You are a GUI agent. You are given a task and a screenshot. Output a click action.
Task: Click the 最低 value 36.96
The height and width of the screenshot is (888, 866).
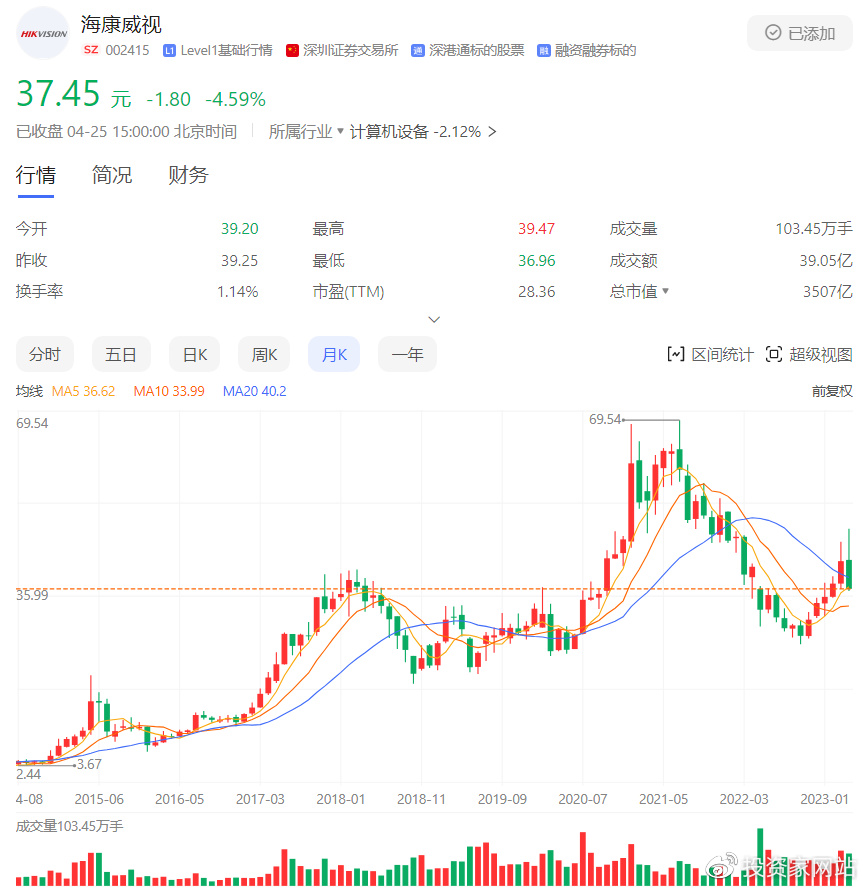pyautogui.click(x=536, y=261)
